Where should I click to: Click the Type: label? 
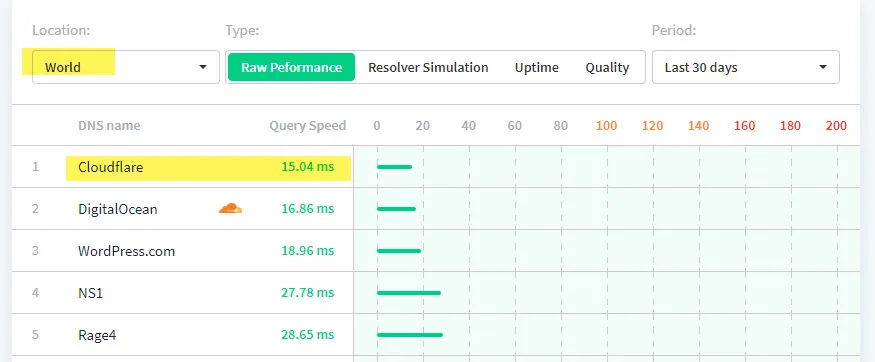[x=242, y=30]
